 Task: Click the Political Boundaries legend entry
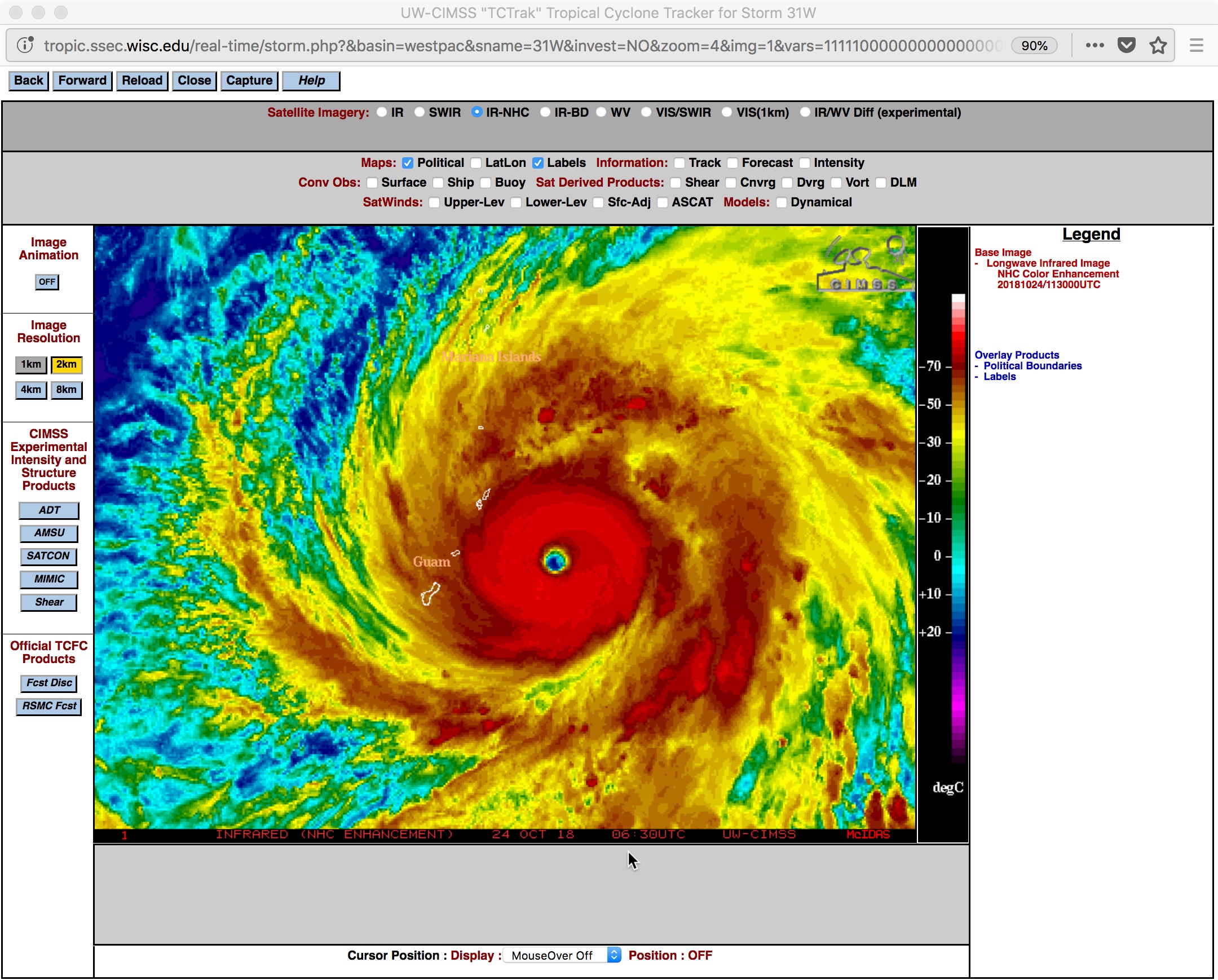1032,365
